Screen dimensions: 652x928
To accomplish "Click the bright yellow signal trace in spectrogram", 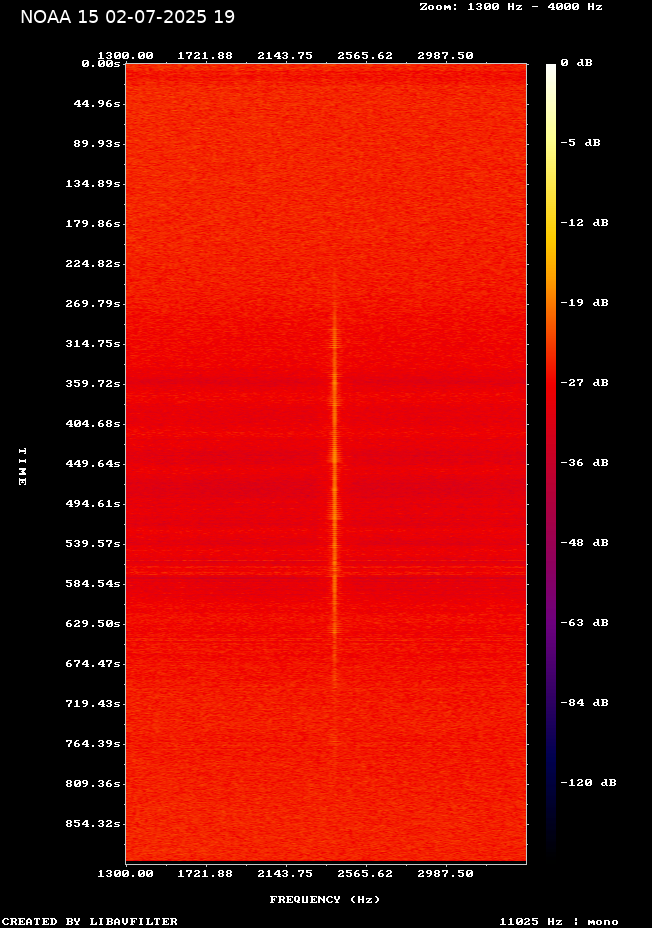I will pos(335,470).
